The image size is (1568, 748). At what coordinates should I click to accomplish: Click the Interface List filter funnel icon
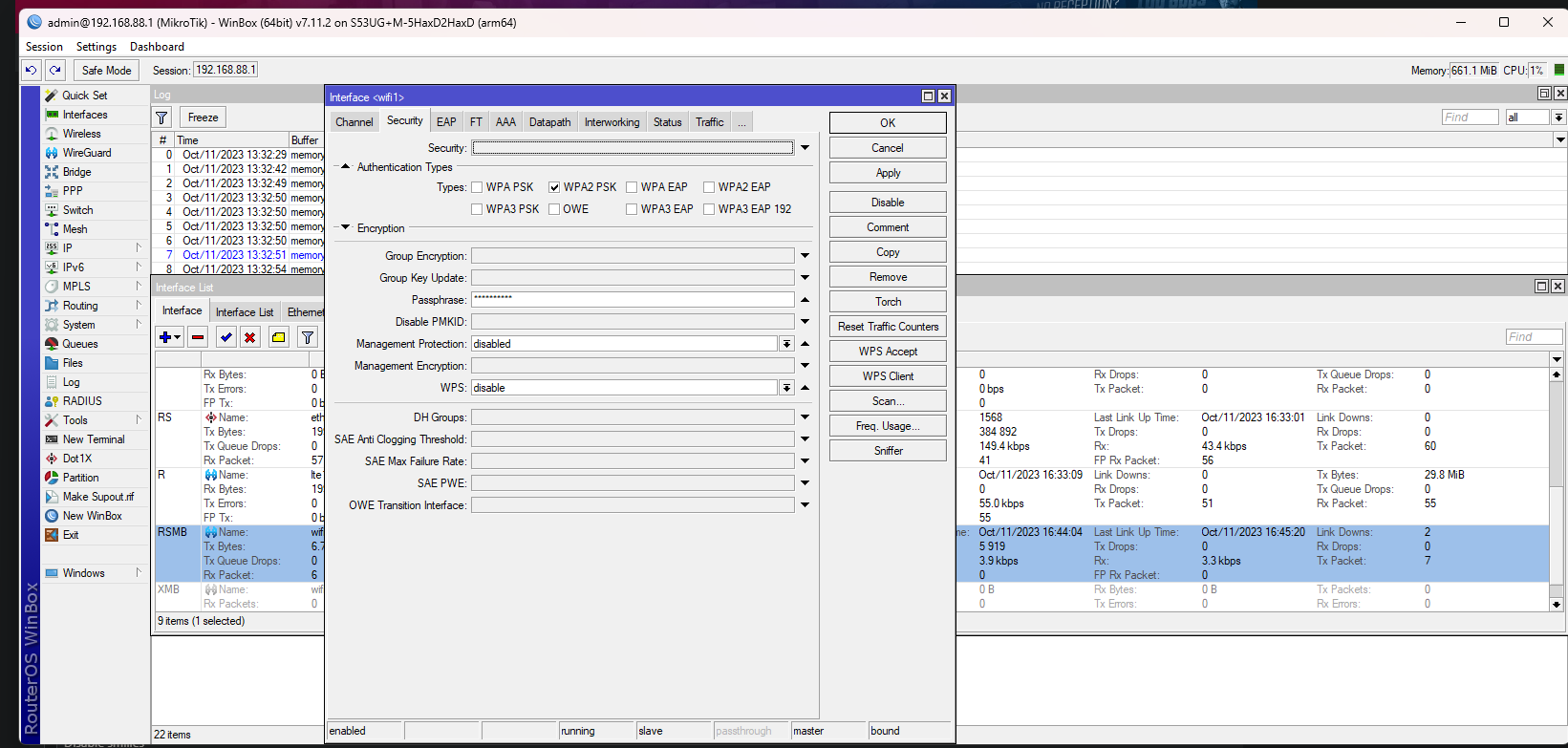(307, 337)
